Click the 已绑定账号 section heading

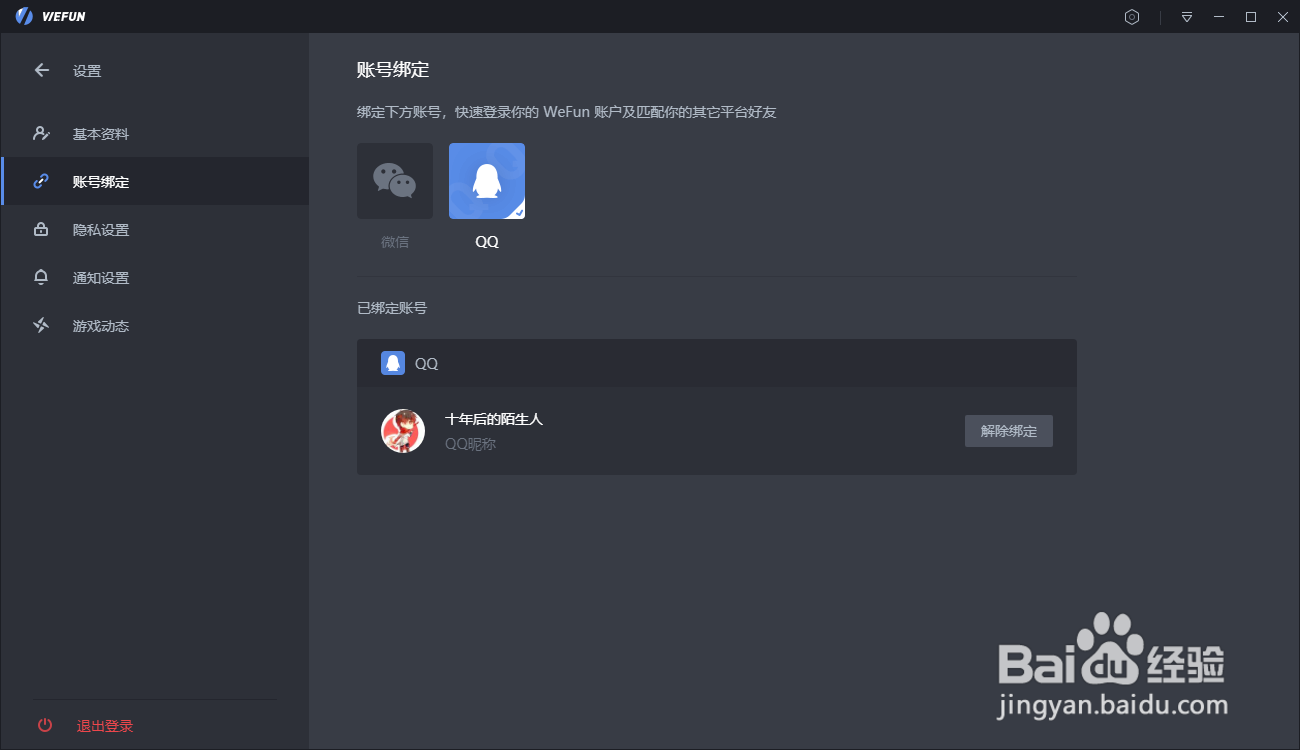pyautogui.click(x=392, y=308)
